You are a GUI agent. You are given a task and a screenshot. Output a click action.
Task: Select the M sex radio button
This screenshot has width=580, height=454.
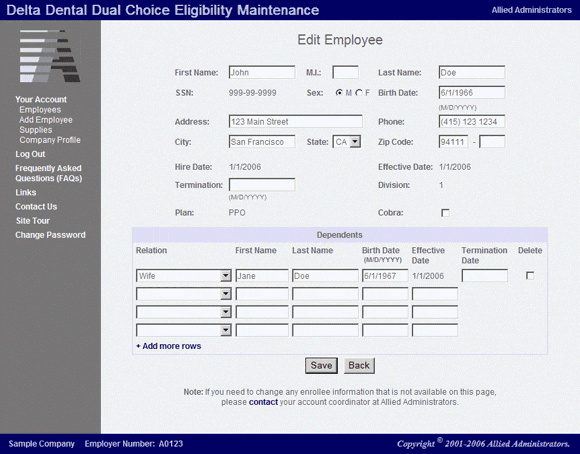[x=339, y=93]
